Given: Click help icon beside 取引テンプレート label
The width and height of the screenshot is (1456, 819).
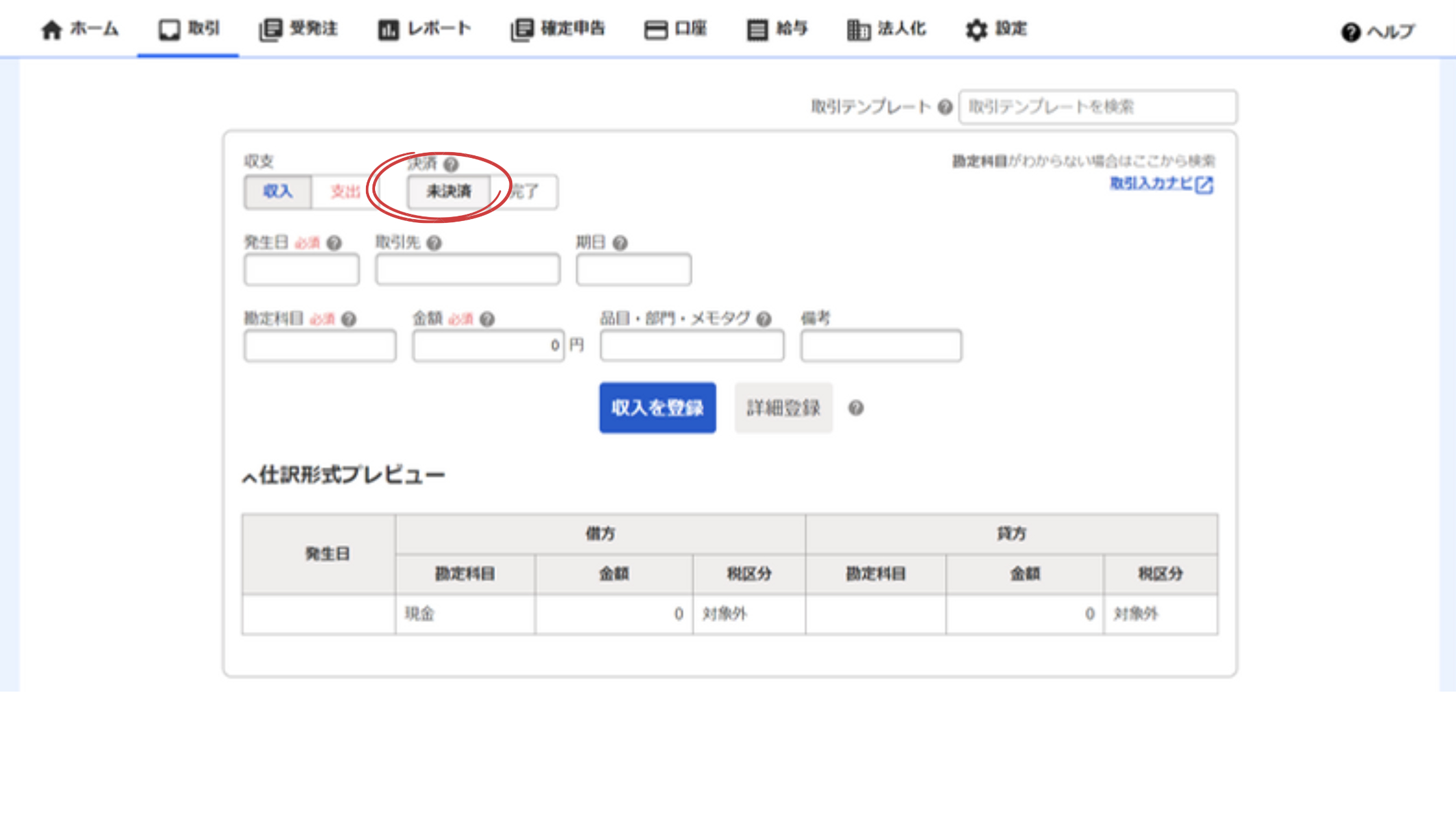Looking at the screenshot, I should pyautogui.click(x=945, y=107).
